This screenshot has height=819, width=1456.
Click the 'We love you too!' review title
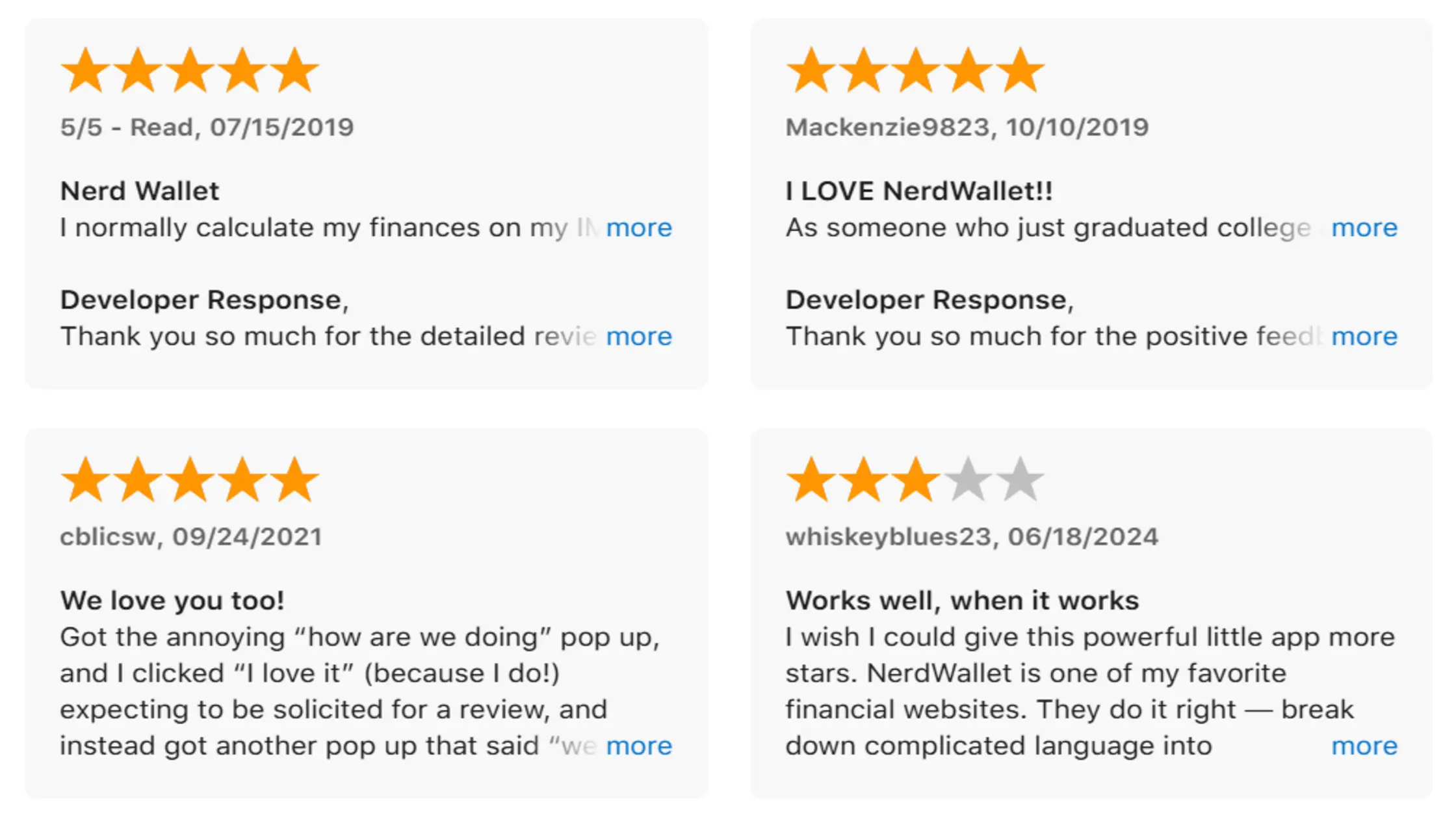tap(172, 601)
